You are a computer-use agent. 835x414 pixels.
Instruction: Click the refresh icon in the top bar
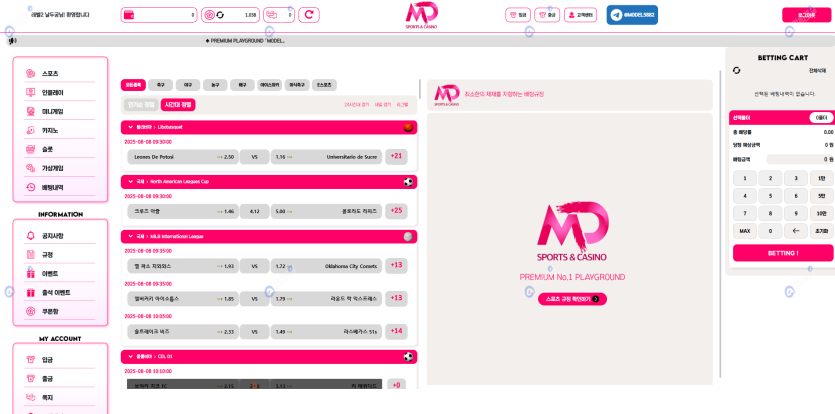pos(309,15)
